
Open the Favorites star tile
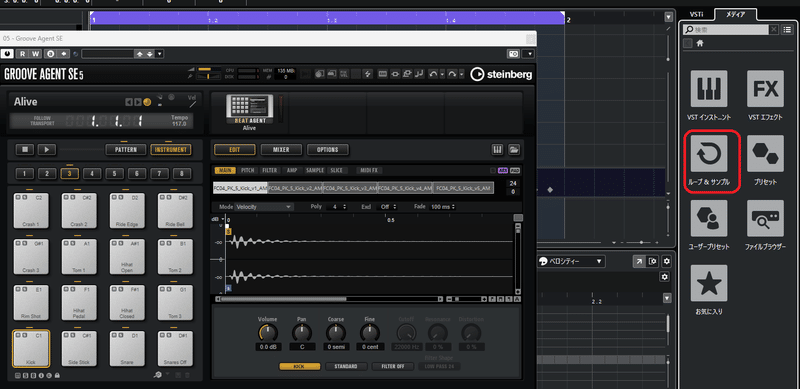click(709, 283)
